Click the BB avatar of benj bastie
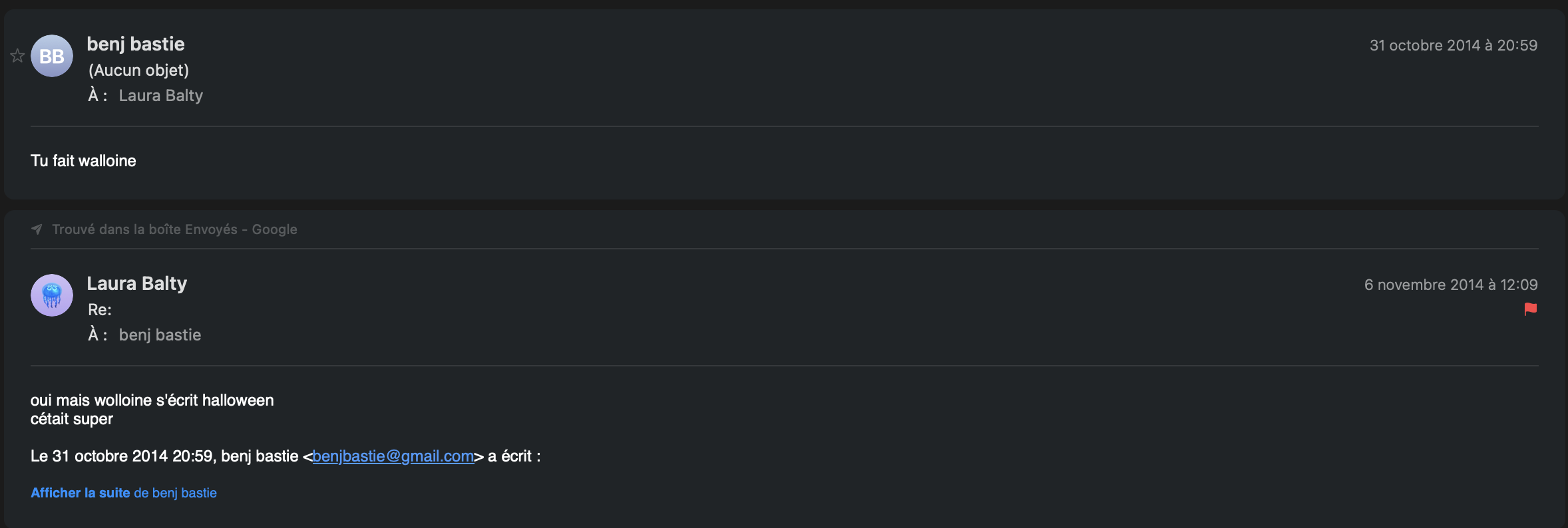 pyautogui.click(x=52, y=56)
